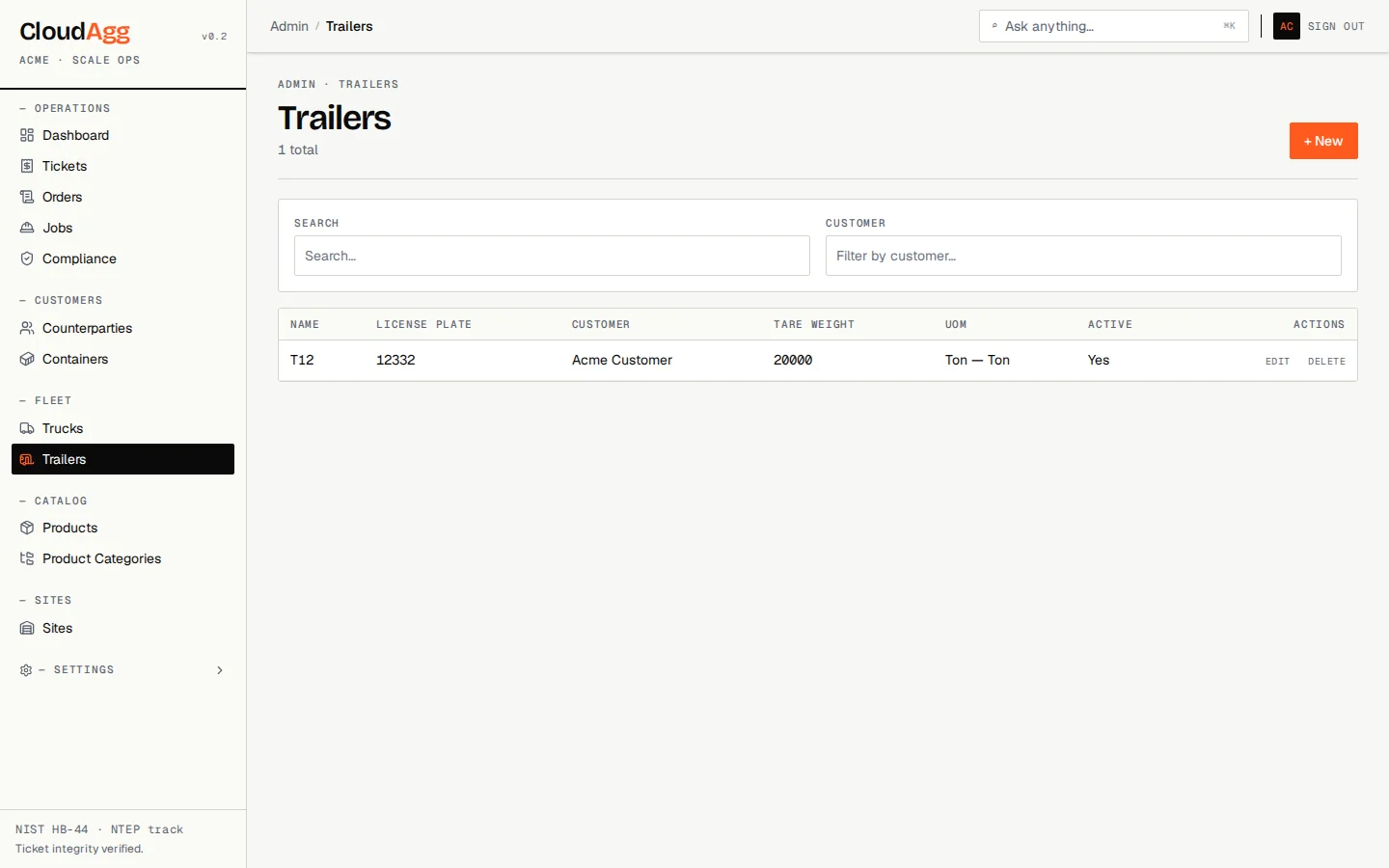
Task: Focus the Ask anything search box
Action: [x=1114, y=26]
